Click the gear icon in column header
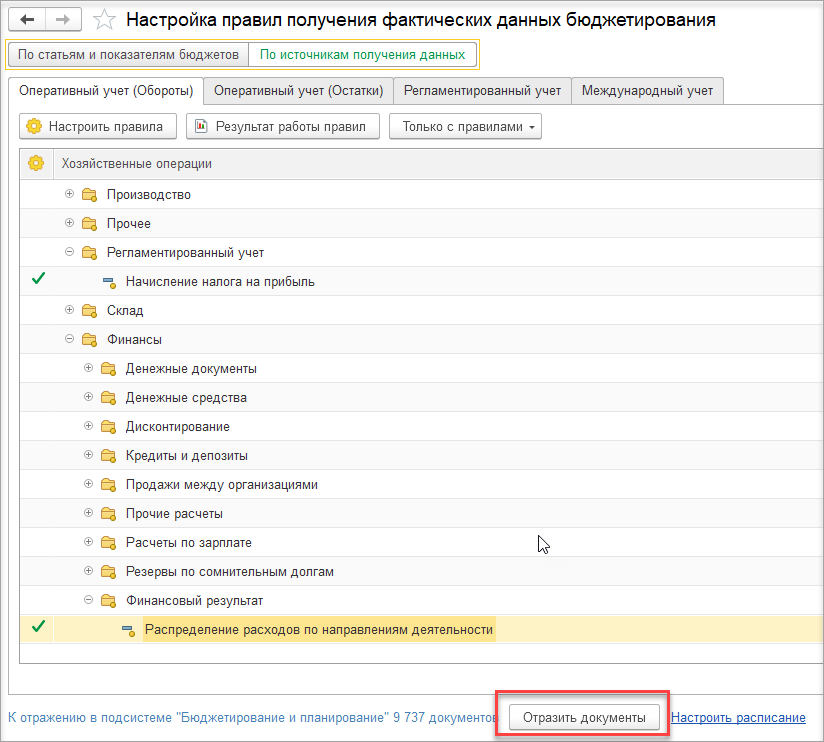The width and height of the screenshot is (824, 742). tap(36, 163)
